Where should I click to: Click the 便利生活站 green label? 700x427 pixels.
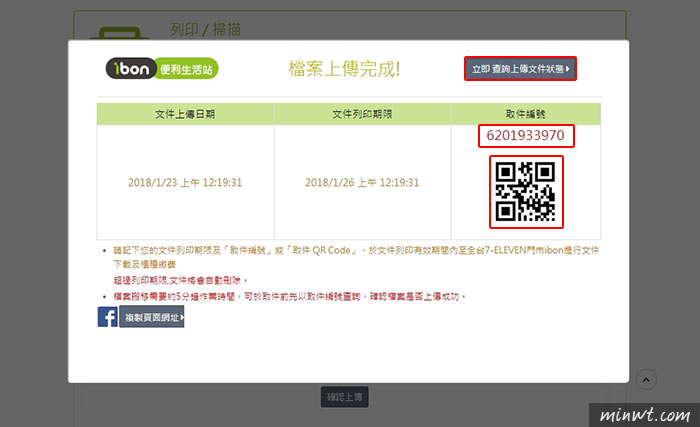[187, 69]
